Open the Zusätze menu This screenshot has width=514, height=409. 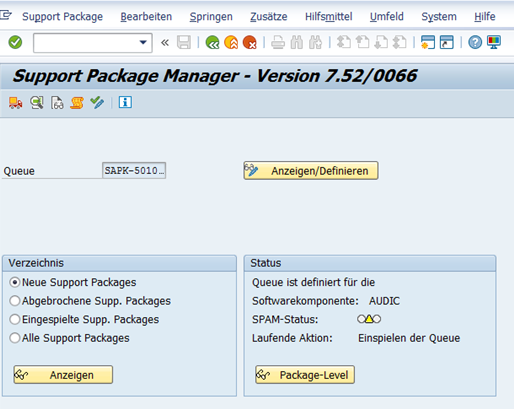pos(269,17)
